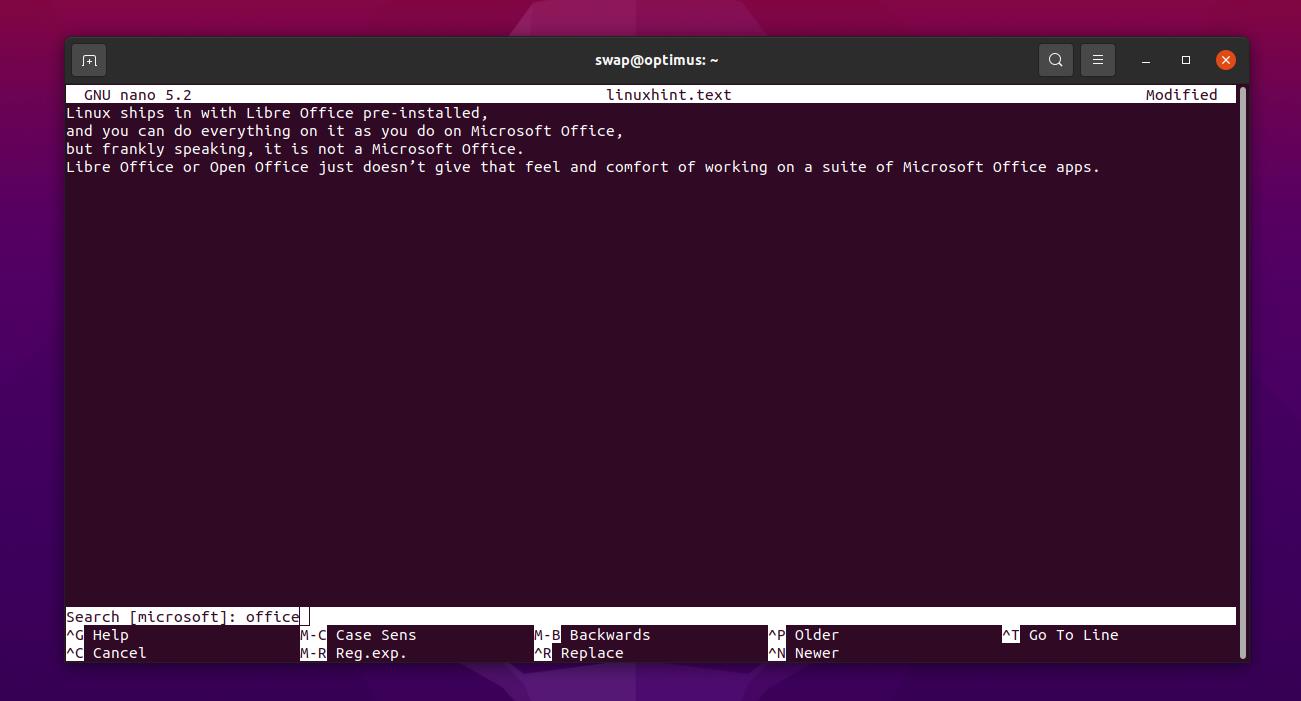Click the M-B Backwards option
The height and width of the screenshot is (701, 1301).
pos(593,635)
